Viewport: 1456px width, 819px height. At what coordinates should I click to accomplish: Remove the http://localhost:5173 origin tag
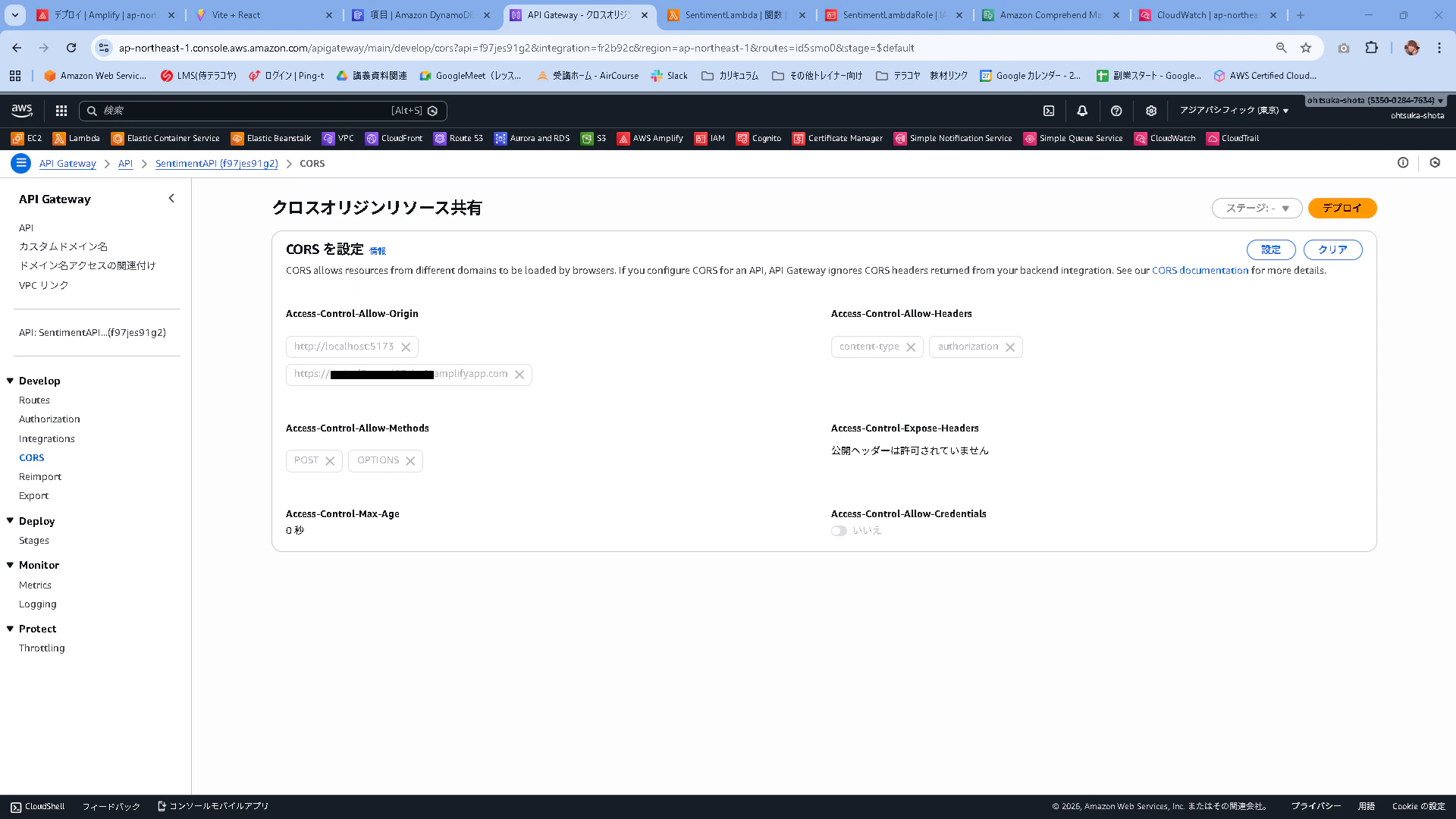point(406,347)
